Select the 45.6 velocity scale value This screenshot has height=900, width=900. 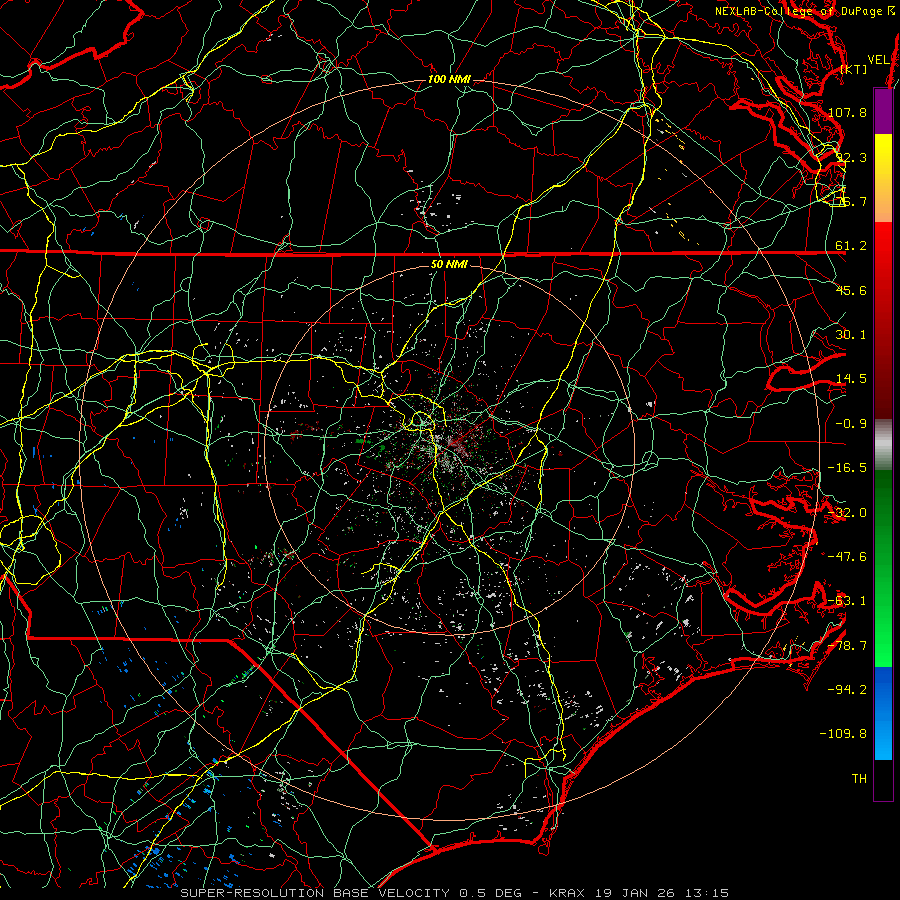[851, 290]
